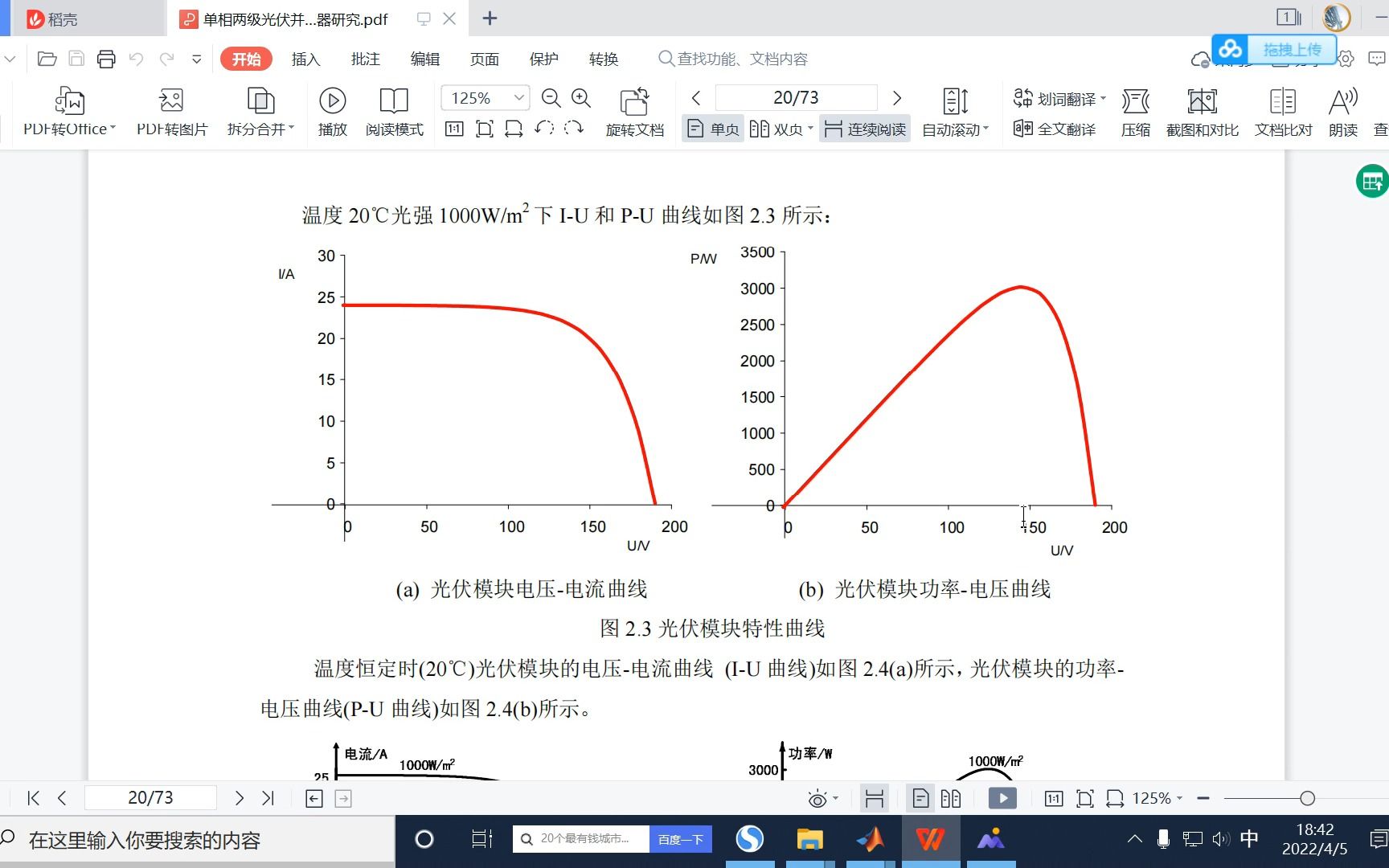The height and width of the screenshot is (868, 1389).
Task: Activate 截图和对比 screenshot compare tool
Action: pos(1202,111)
